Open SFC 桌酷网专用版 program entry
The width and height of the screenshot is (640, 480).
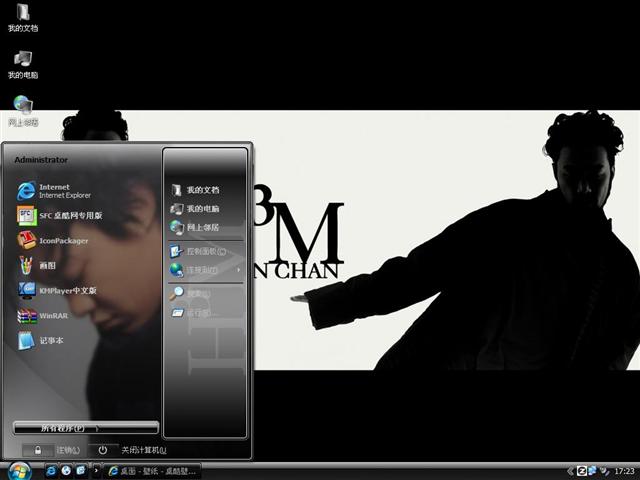(x=60, y=216)
